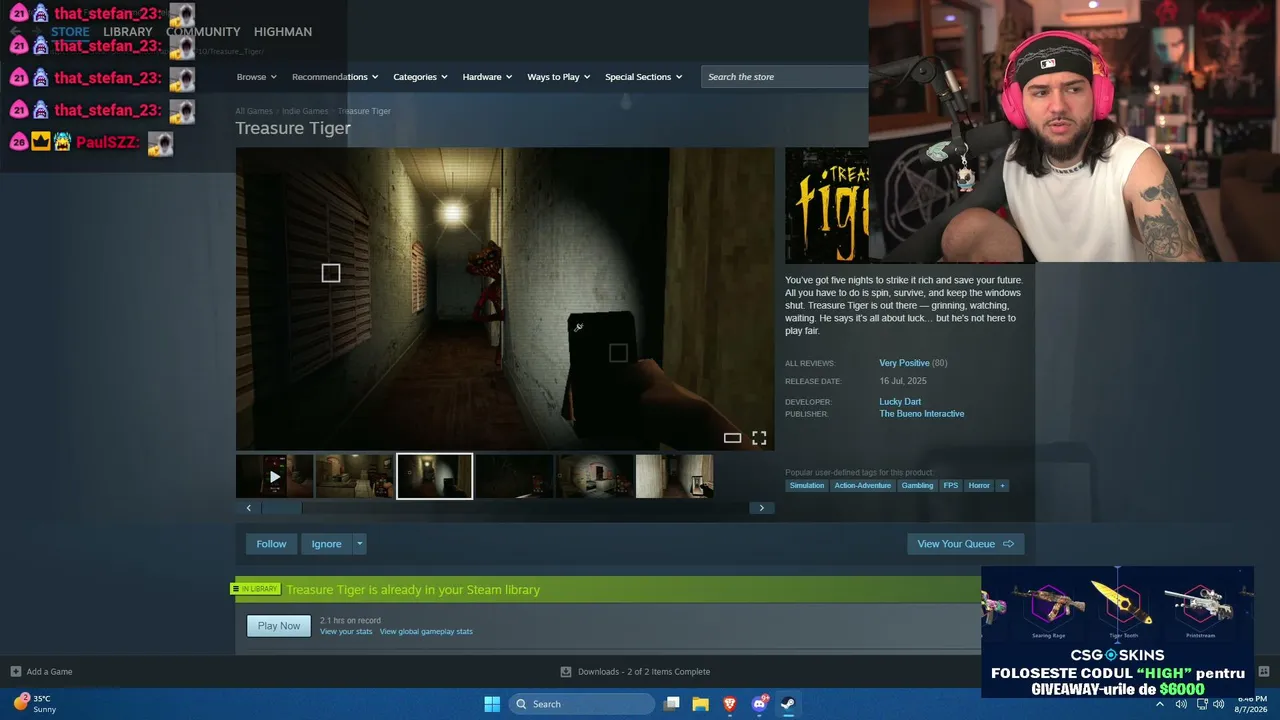Open the arrow dropdown next to Ignore
Image resolution: width=1280 pixels, height=720 pixels.
pos(359,544)
